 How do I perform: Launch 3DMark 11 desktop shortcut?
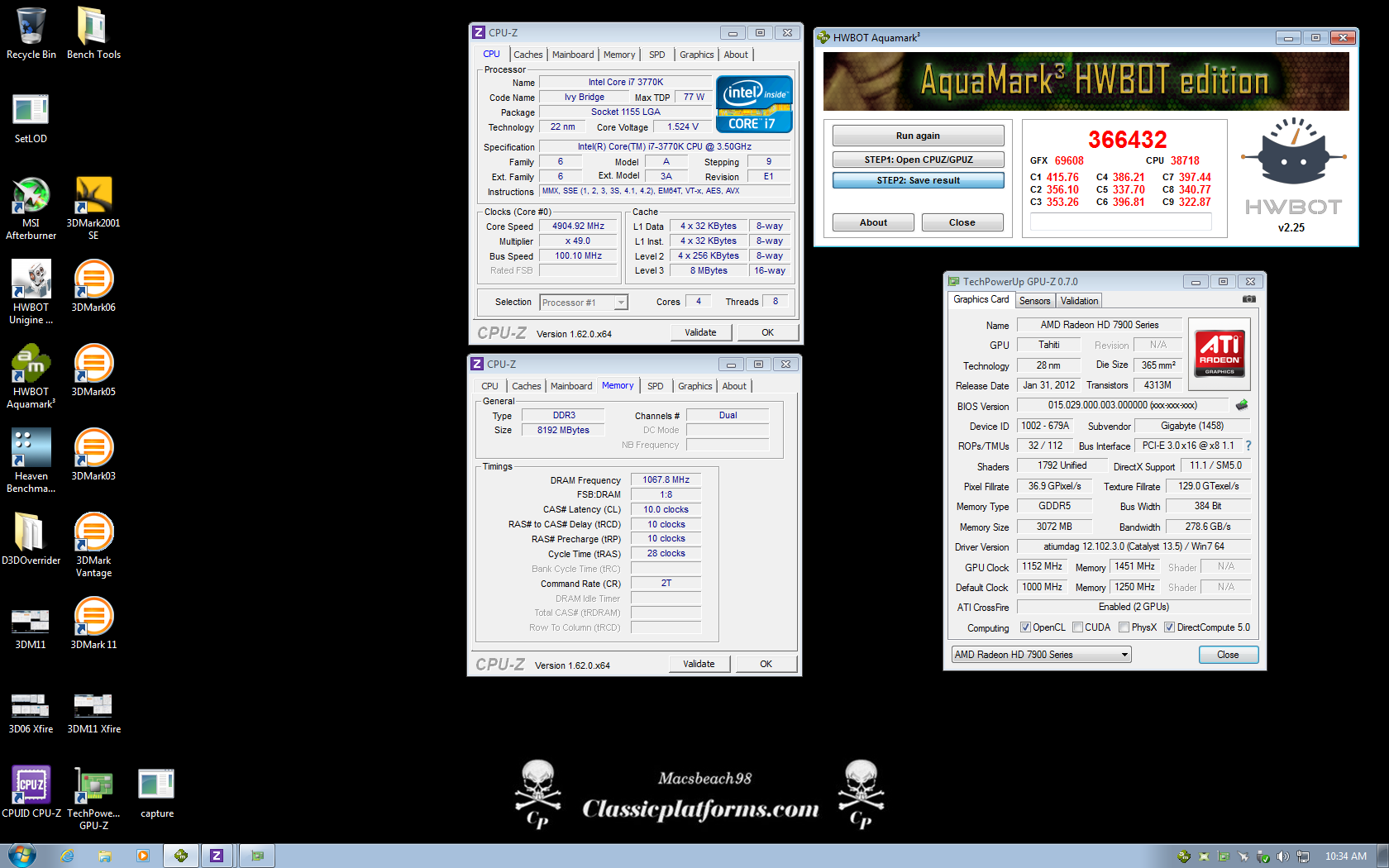click(x=93, y=622)
